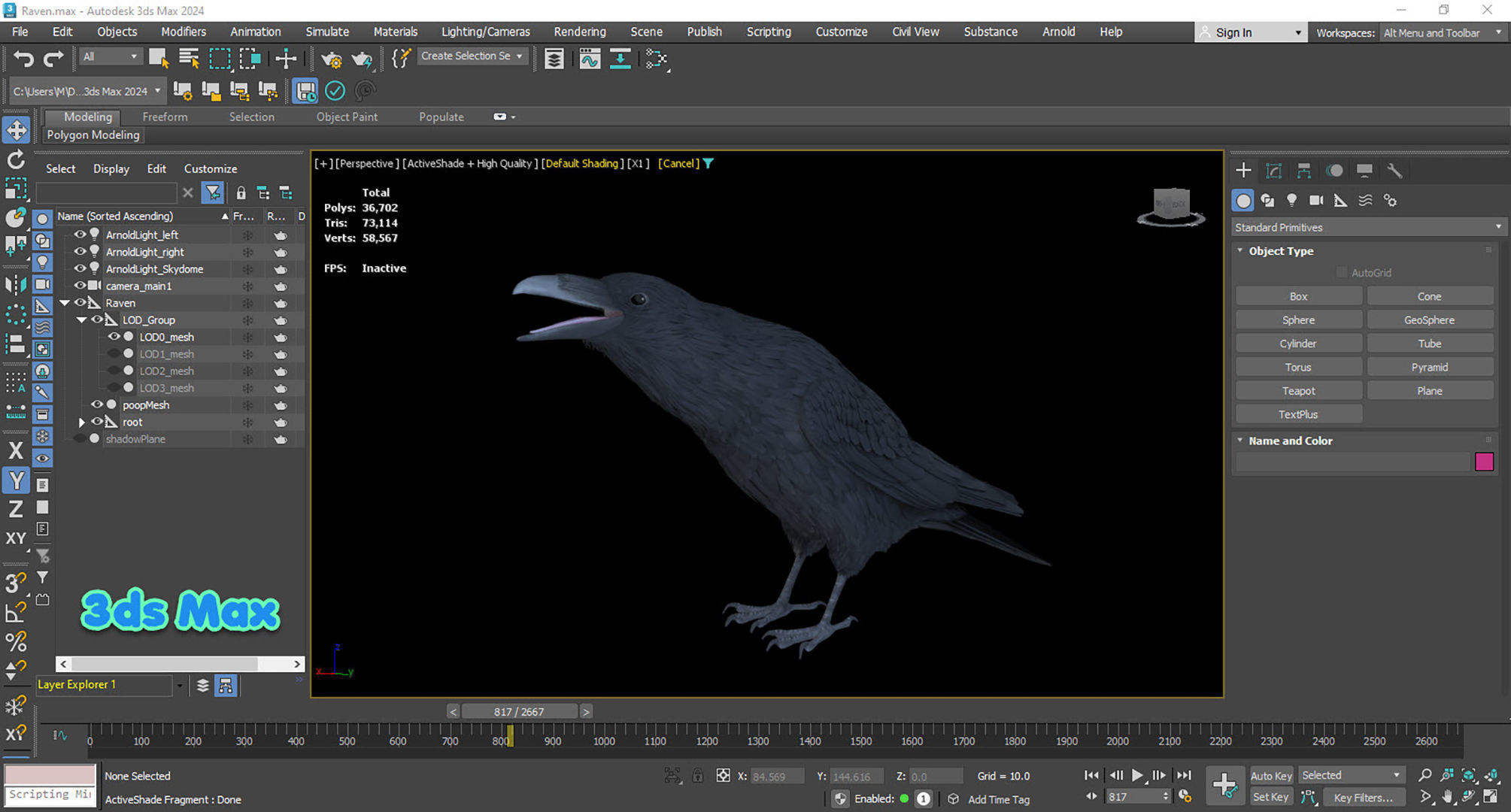Image resolution: width=1511 pixels, height=812 pixels.
Task: Open the Display panel tab icon
Action: tap(1364, 171)
